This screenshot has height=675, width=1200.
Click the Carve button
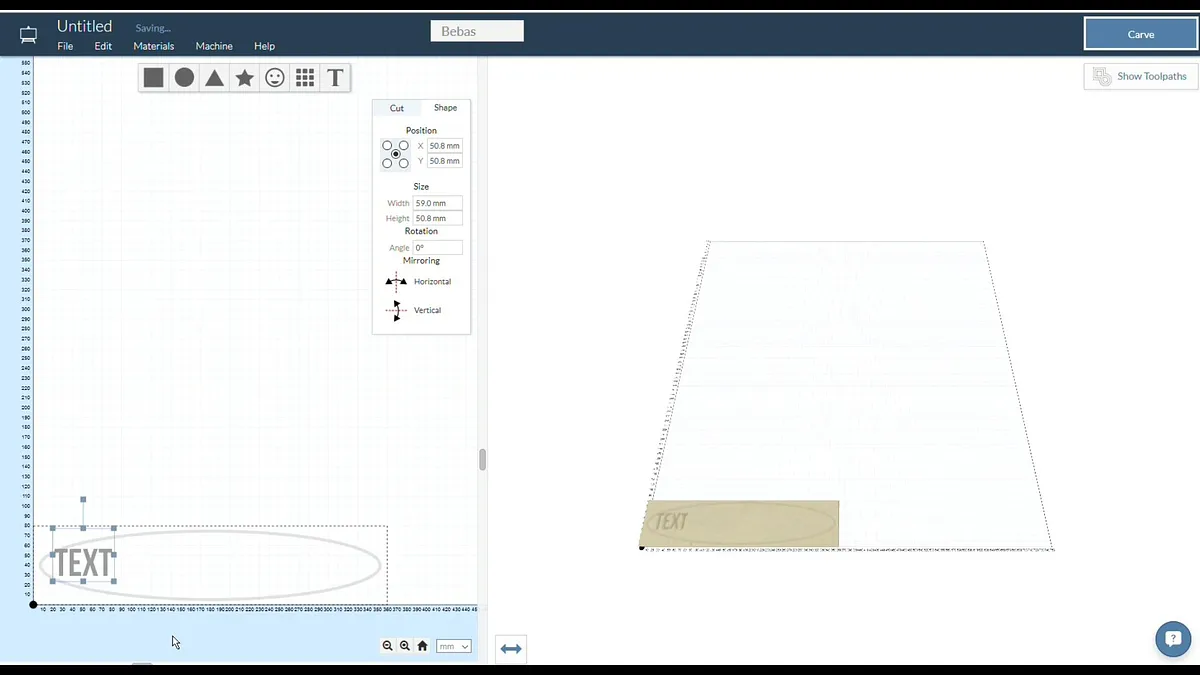coord(1140,34)
